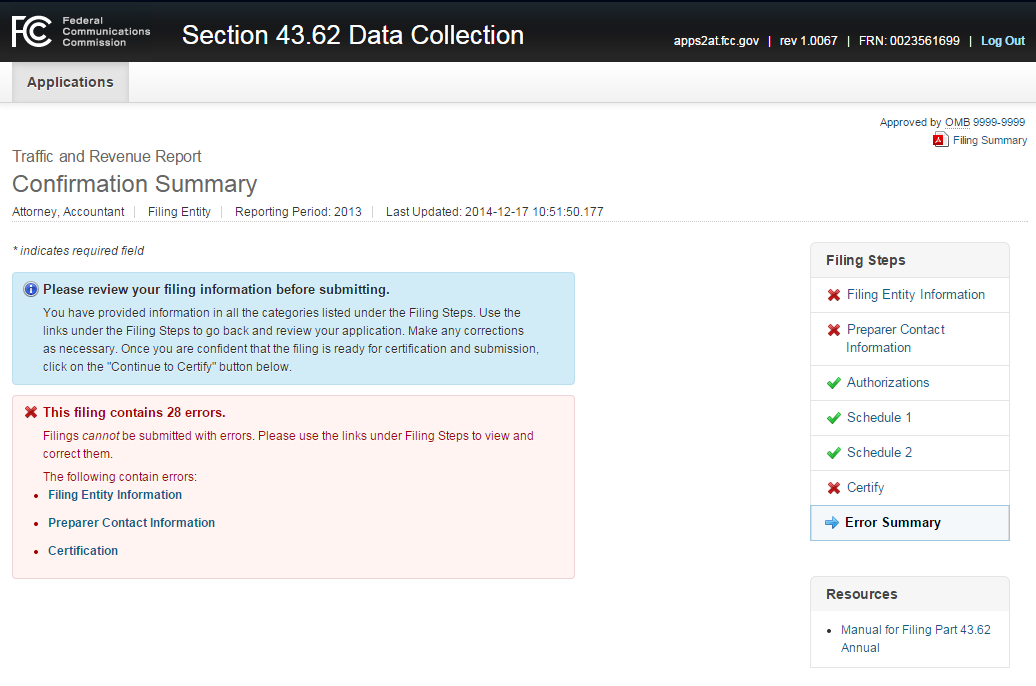This screenshot has width=1036, height=686.
Task: Follow the Filing Entity Information error link
Action: pos(115,495)
